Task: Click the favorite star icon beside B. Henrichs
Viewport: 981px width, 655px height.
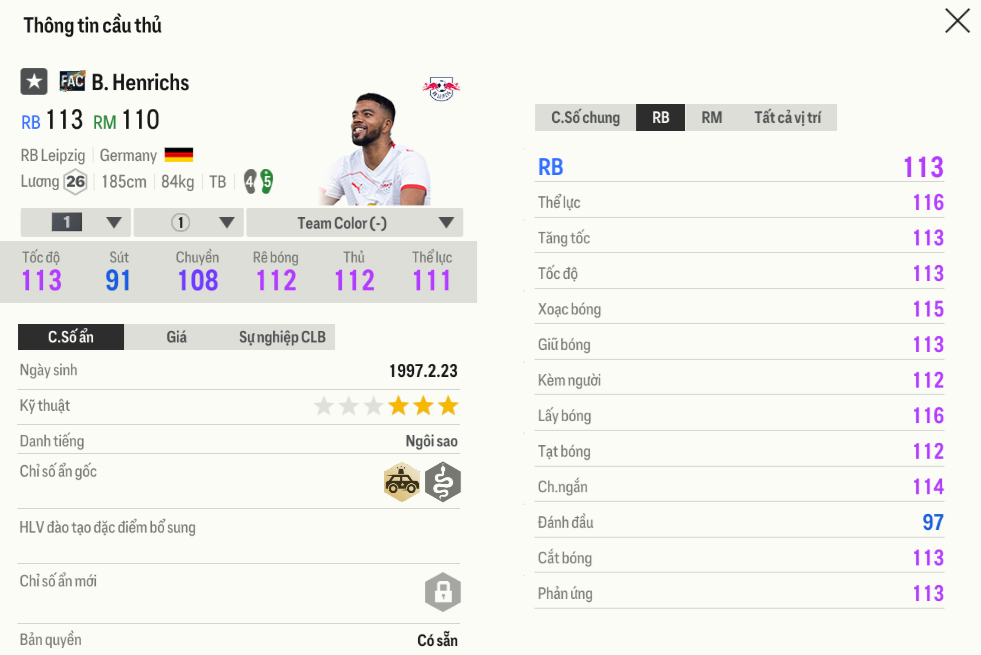Action: (x=34, y=82)
